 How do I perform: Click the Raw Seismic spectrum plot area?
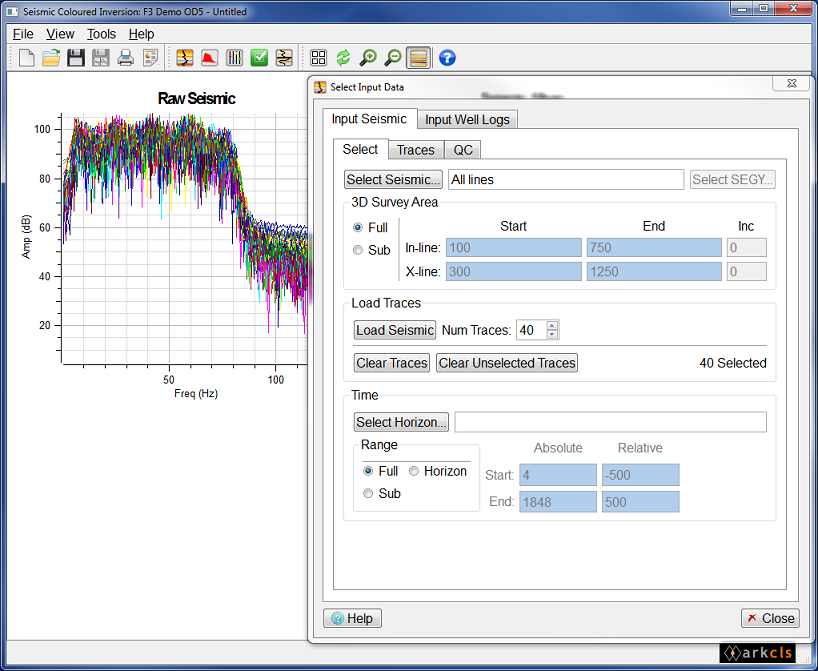click(x=185, y=239)
